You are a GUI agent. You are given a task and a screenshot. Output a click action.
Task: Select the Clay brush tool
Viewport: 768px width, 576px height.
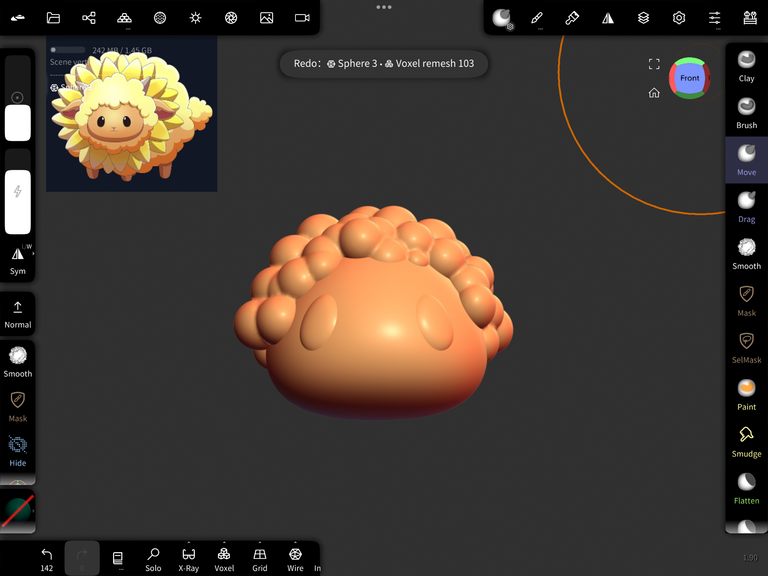746,67
